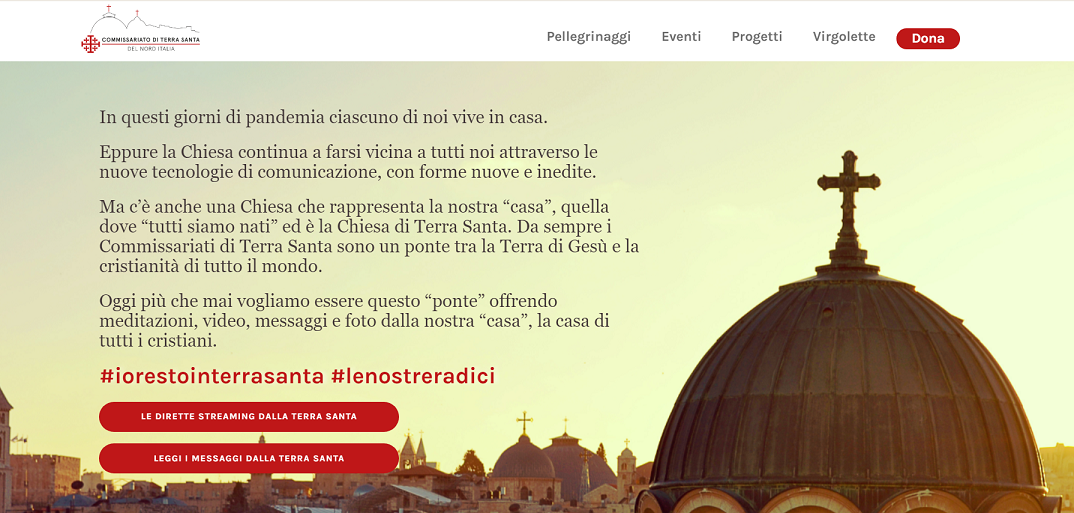Click Leggi i messaggi dalla Terra Santa
Image resolution: width=1074 pixels, height=513 pixels.
pyautogui.click(x=249, y=458)
